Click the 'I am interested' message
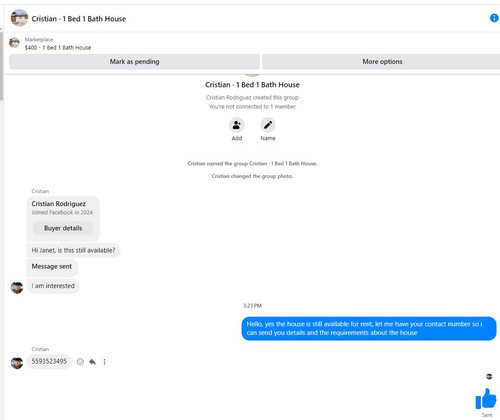The height and width of the screenshot is (420, 500). pyautogui.click(x=53, y=286)
